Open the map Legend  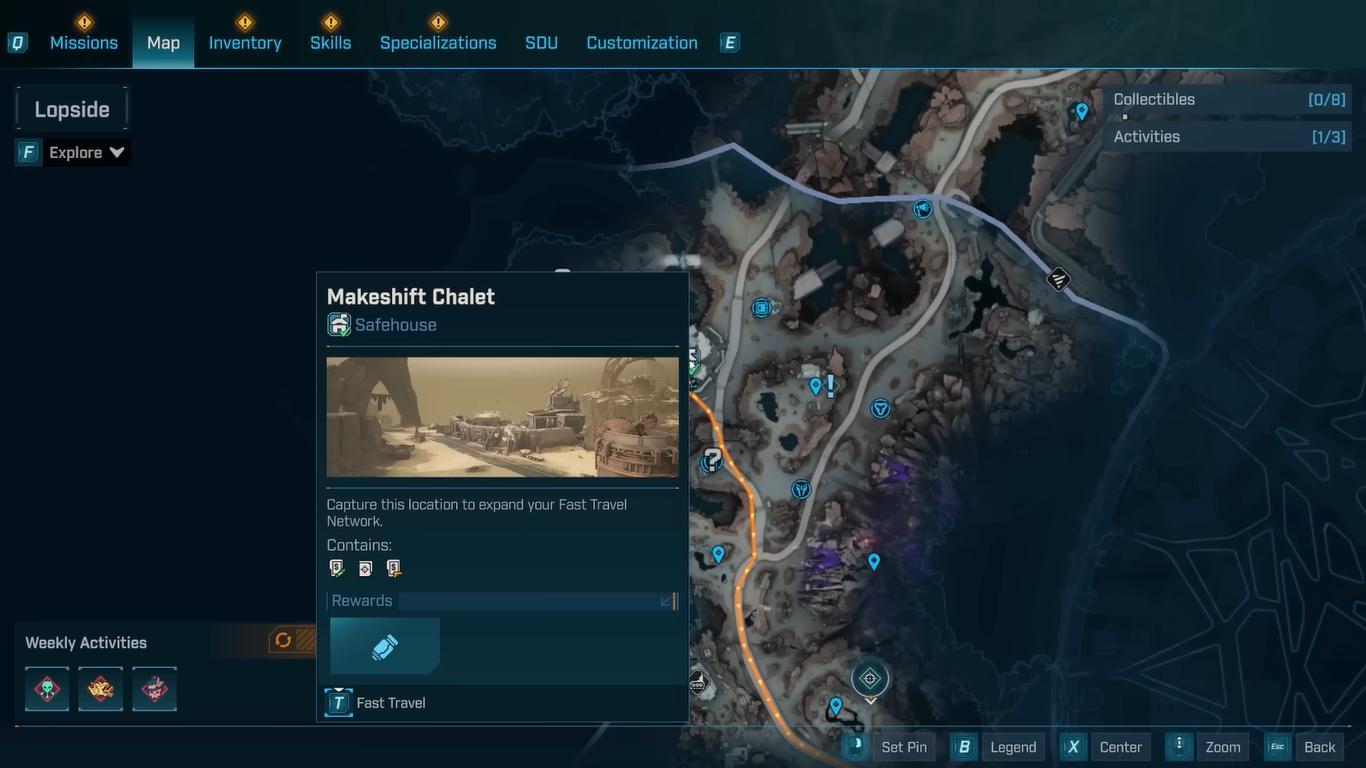click(x=998, y=747)
